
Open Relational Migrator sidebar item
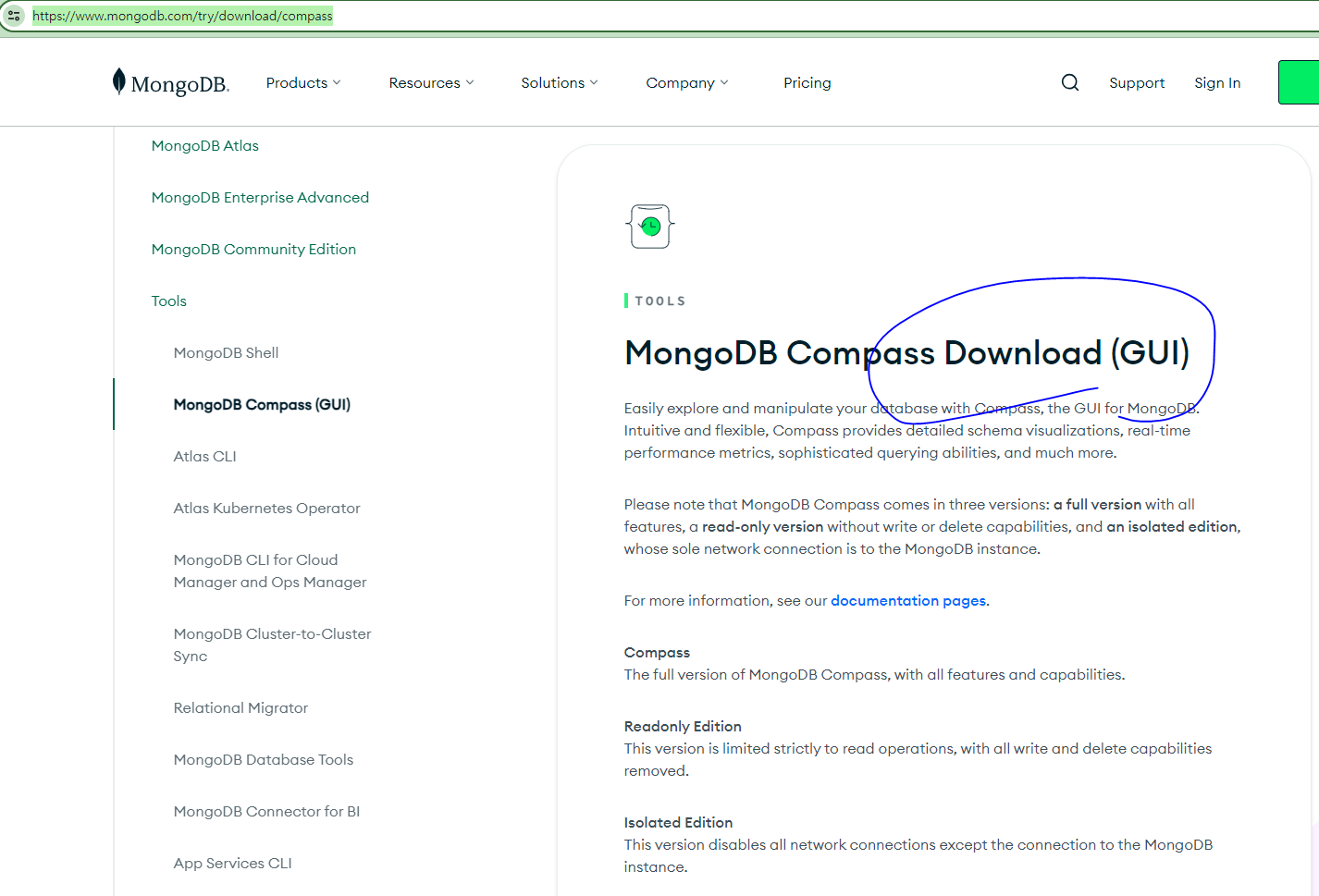[x=240, y=707]
